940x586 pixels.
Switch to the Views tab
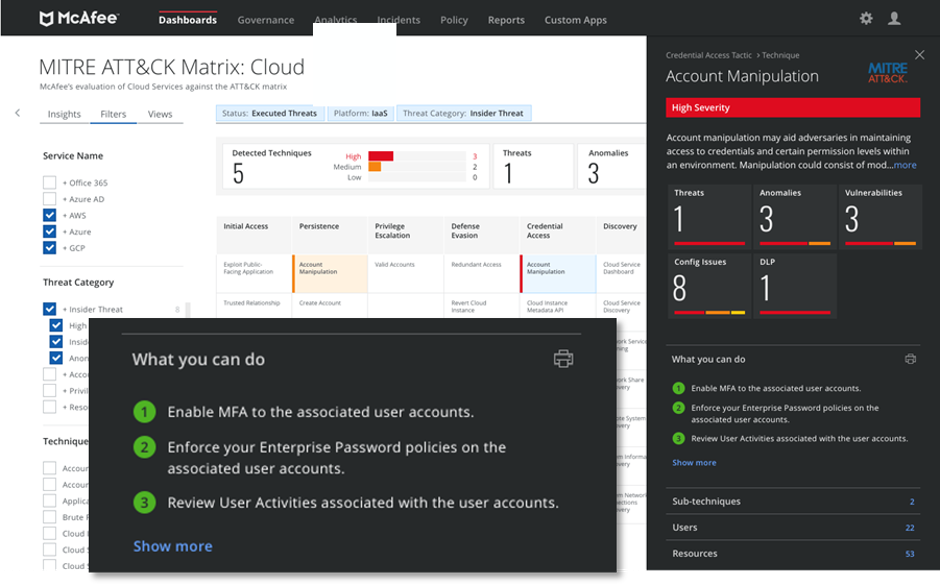[160, 114]
